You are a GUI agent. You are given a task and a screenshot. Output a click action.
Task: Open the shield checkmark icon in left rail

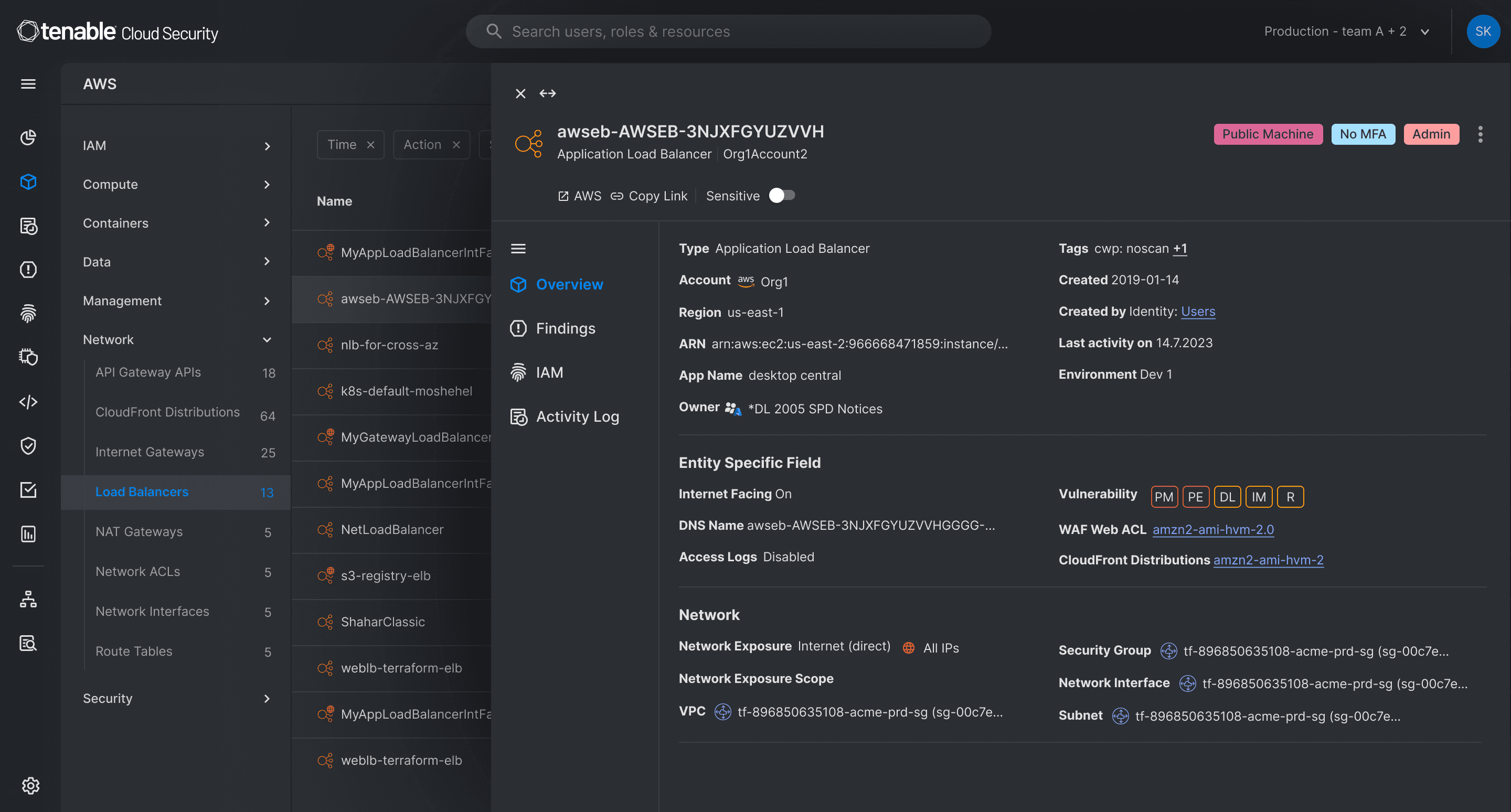[28, 445]
